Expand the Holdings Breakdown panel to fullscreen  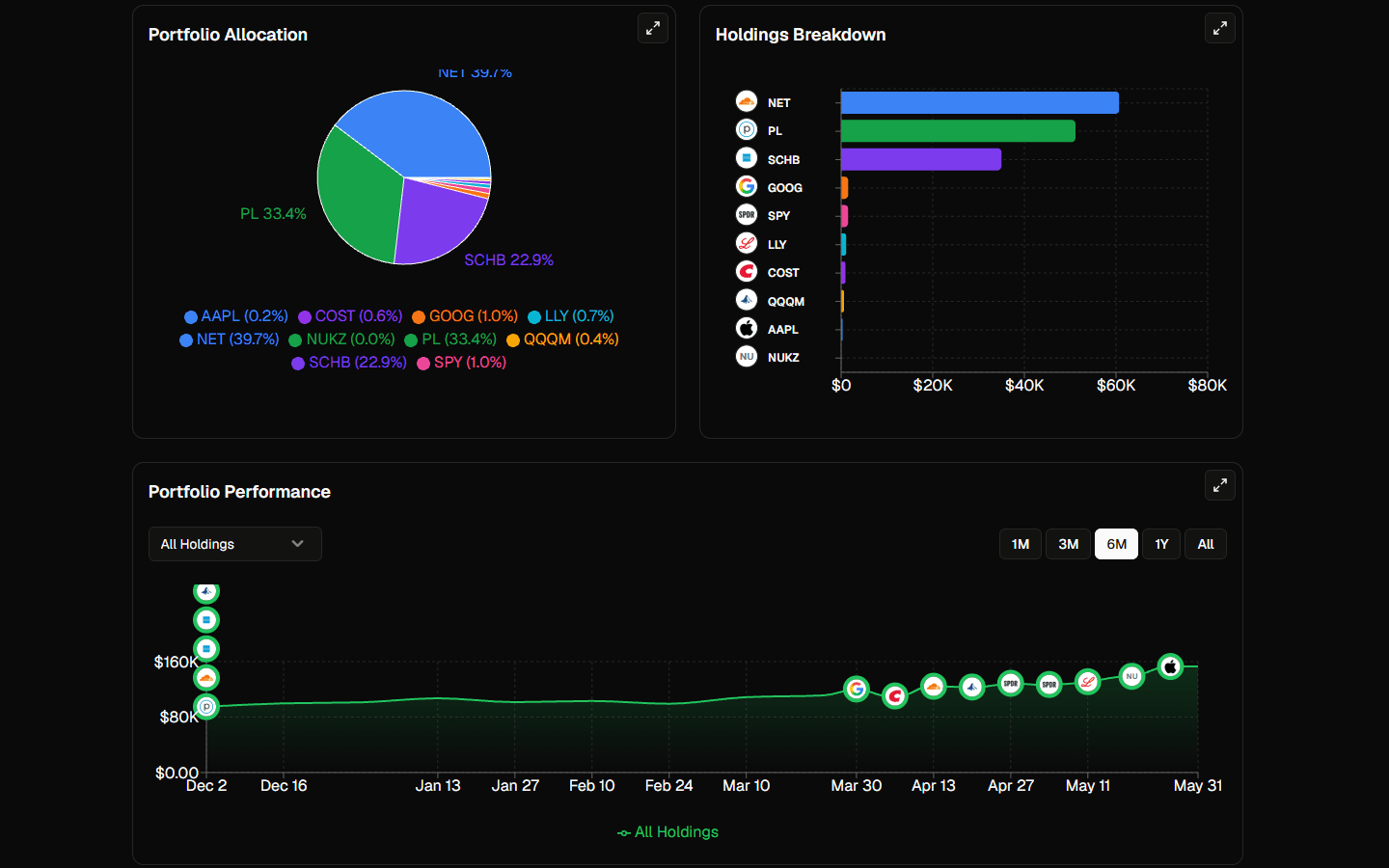click(1220, 28)
